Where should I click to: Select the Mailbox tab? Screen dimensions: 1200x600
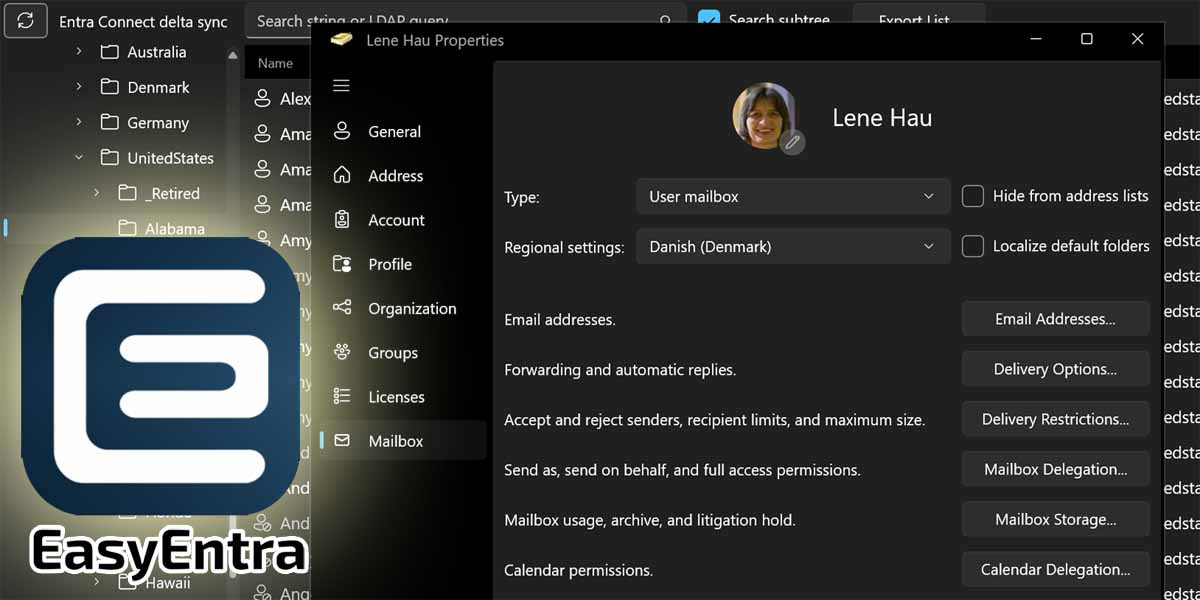pyautogui.click(x=403, y=441)
